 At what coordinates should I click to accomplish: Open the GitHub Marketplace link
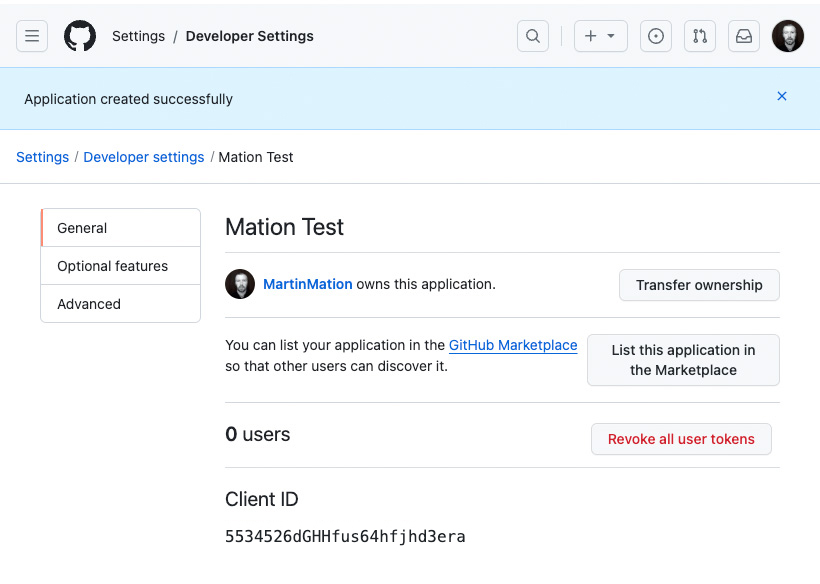513,345
